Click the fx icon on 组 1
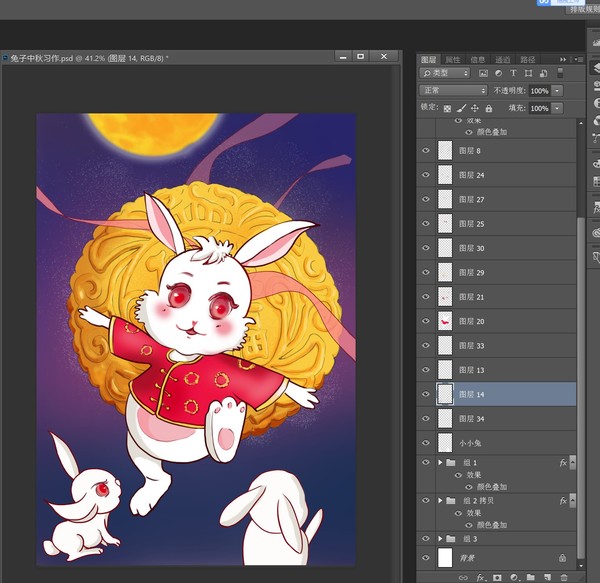This screenshot has width=600, height=583. (x=563, y=462)
